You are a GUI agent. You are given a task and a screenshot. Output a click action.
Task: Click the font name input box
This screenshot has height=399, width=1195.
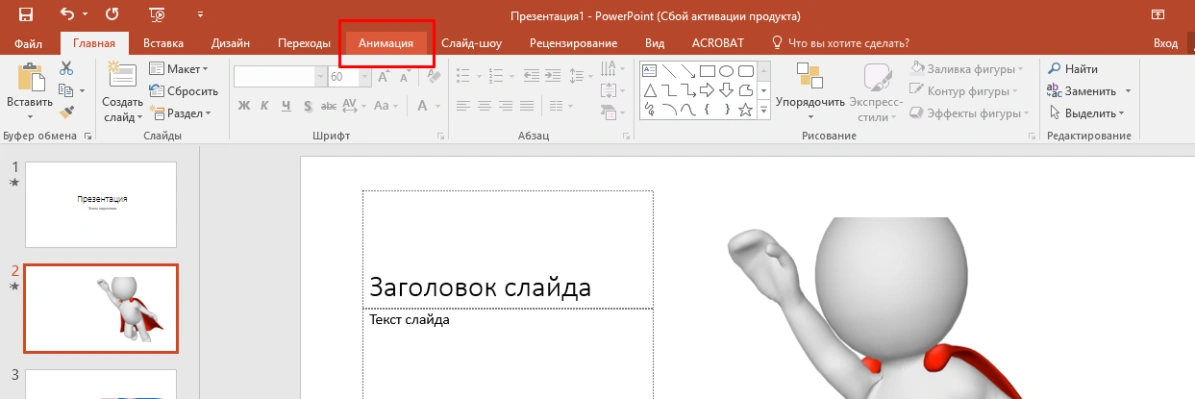coord(274,77)
